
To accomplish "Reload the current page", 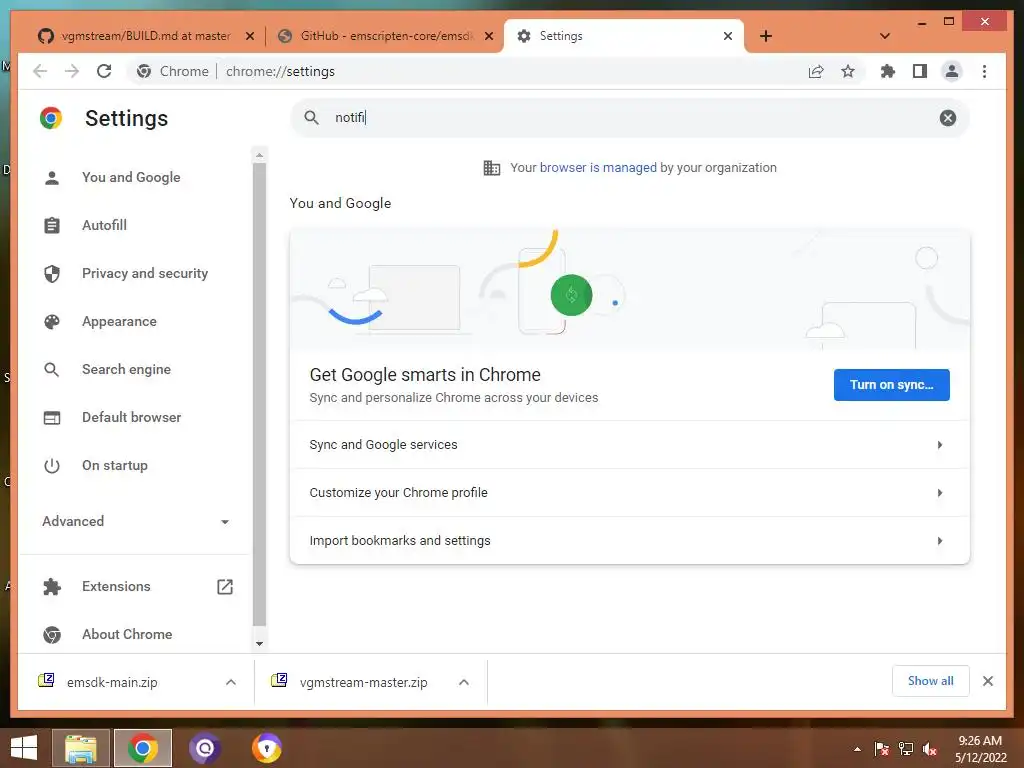I will pyautogui.click(x=104, y=71).
